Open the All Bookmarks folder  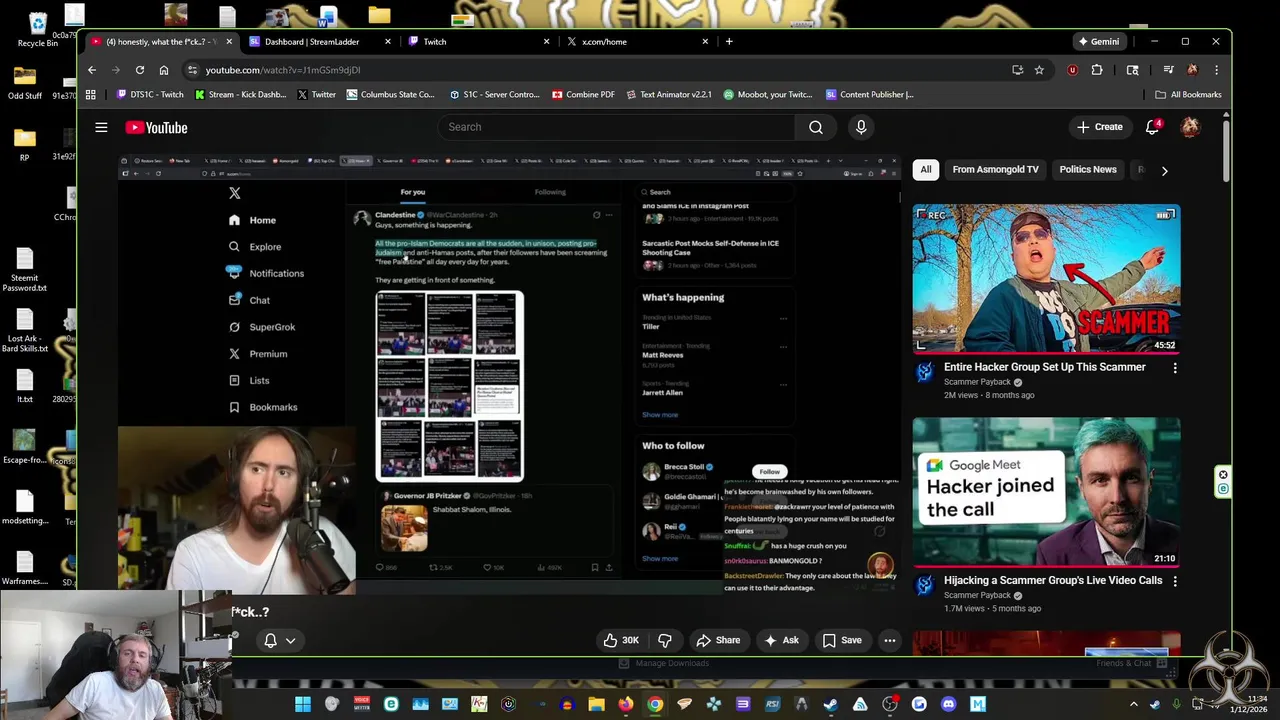[1188, 95]
